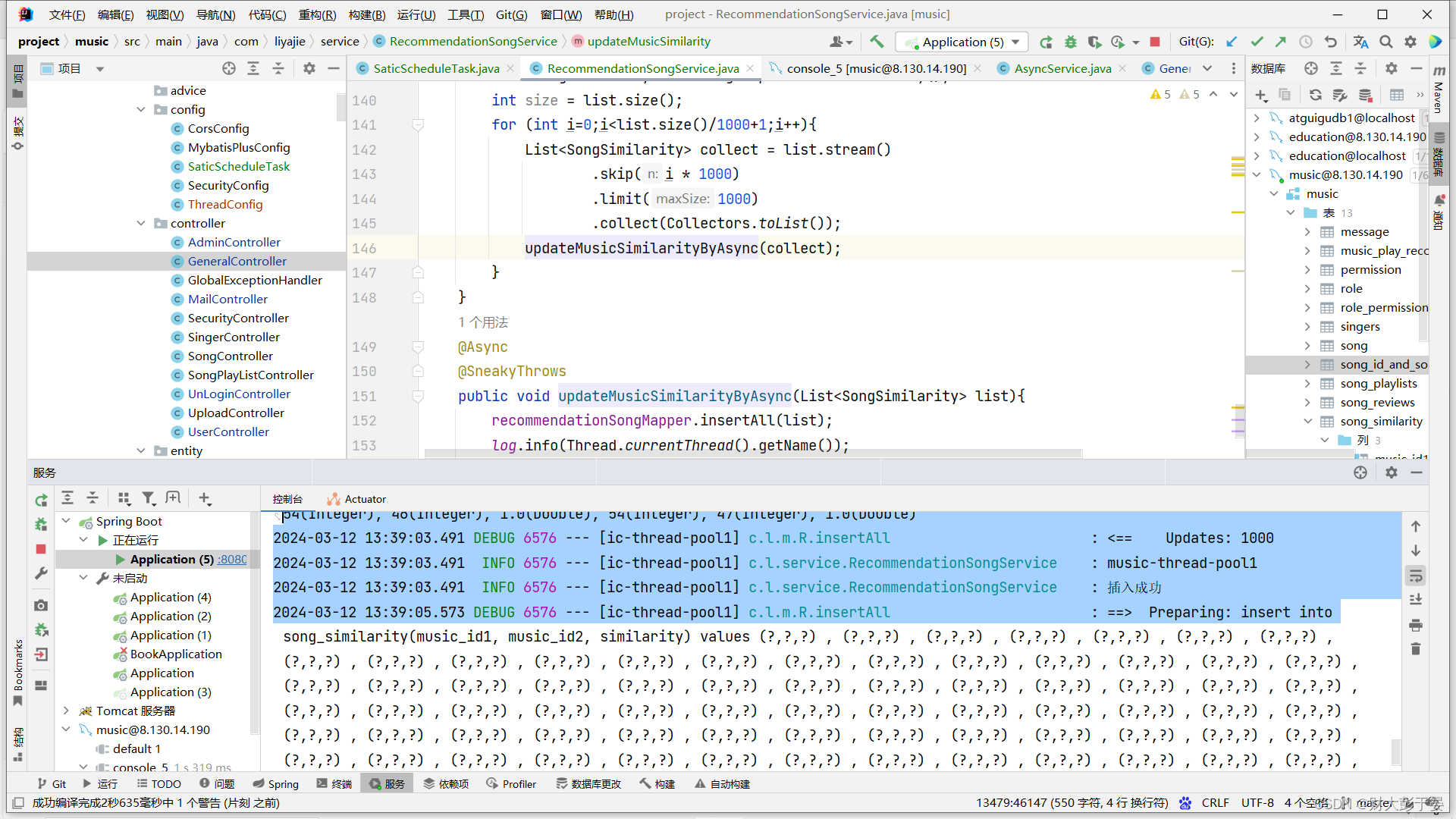This screenshot has height=819, width=1456.
Task: Toggle scroll to end of console
Action: pyautogui.click(x=1415, y=600)
